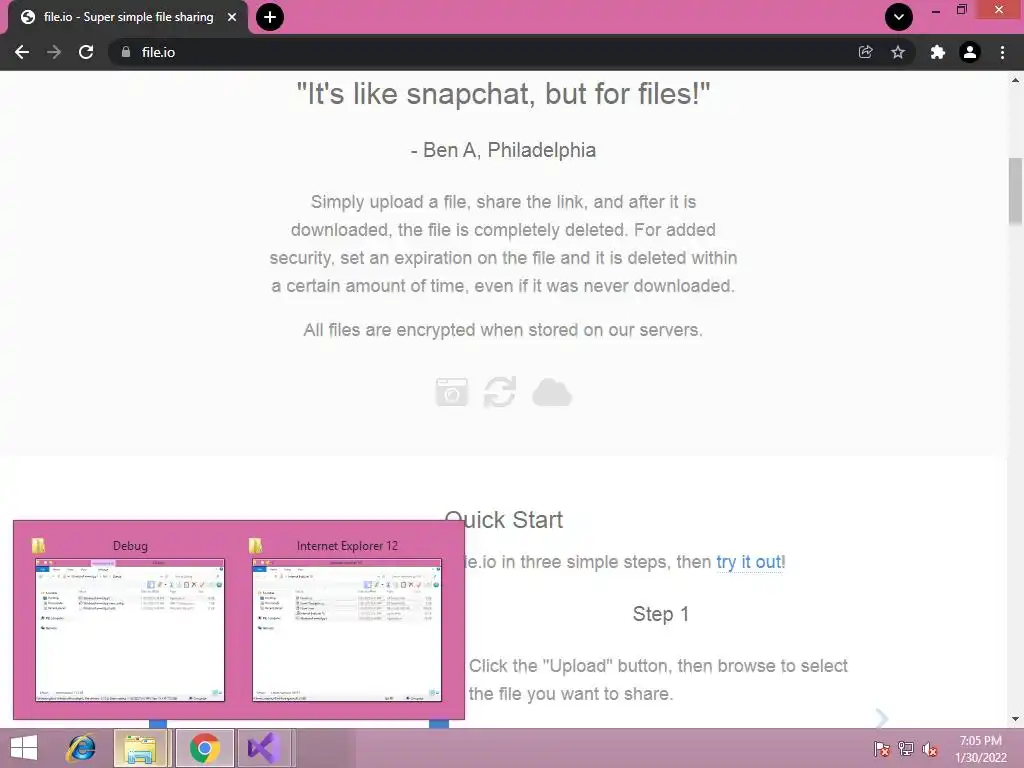Open Chrome profile avatar

970,52
